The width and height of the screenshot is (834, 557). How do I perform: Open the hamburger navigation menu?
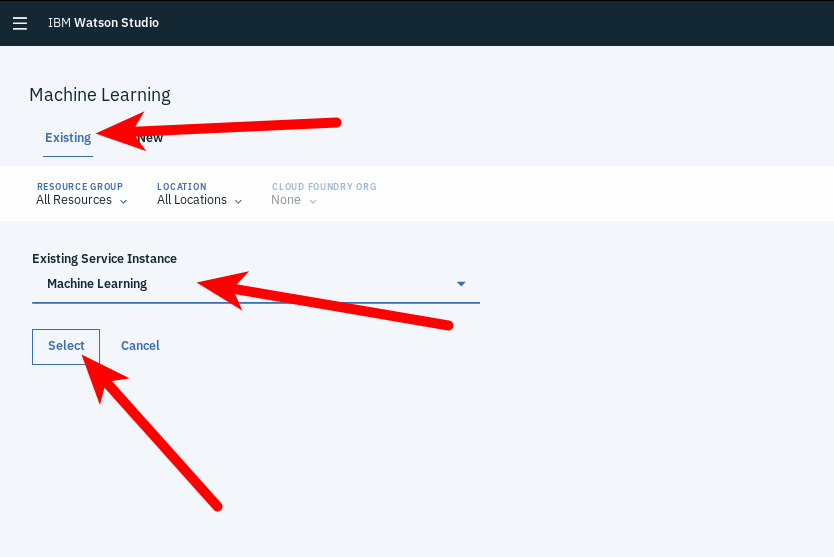click(x=20, y=23)
